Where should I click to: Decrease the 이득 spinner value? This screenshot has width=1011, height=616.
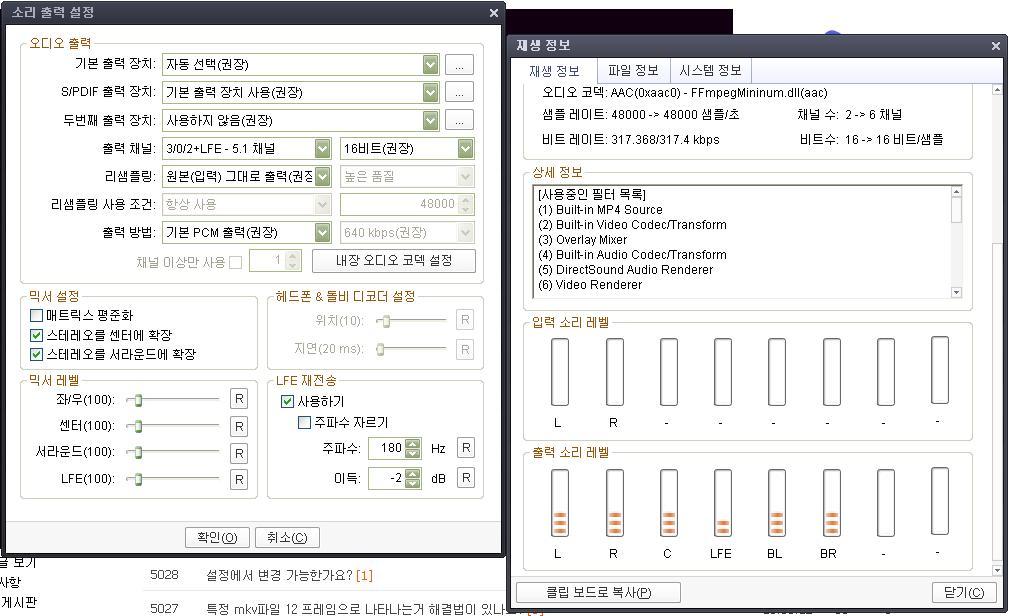click(413, 483)
